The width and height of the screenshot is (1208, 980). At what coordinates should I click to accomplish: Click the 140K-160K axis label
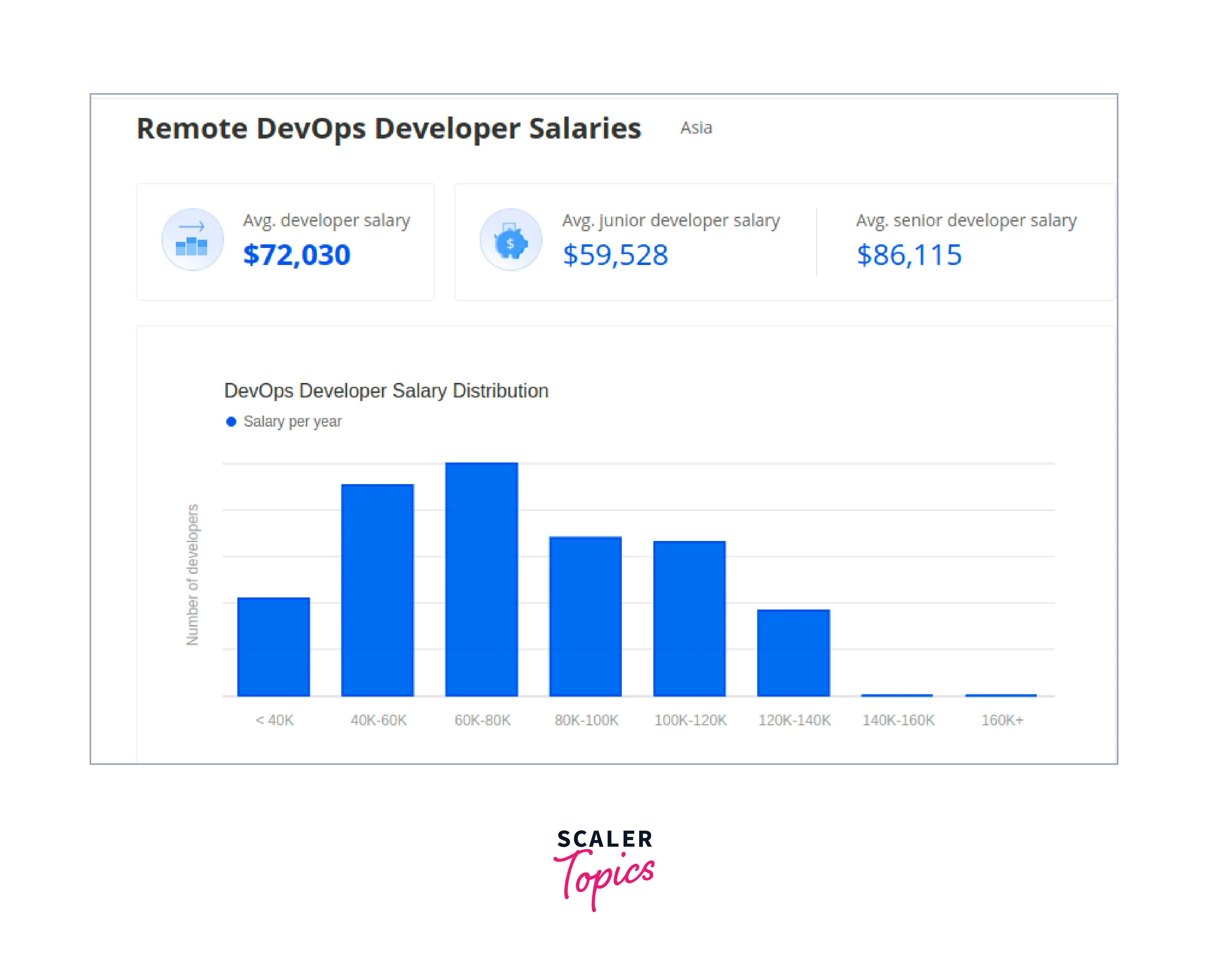[898, 720]
